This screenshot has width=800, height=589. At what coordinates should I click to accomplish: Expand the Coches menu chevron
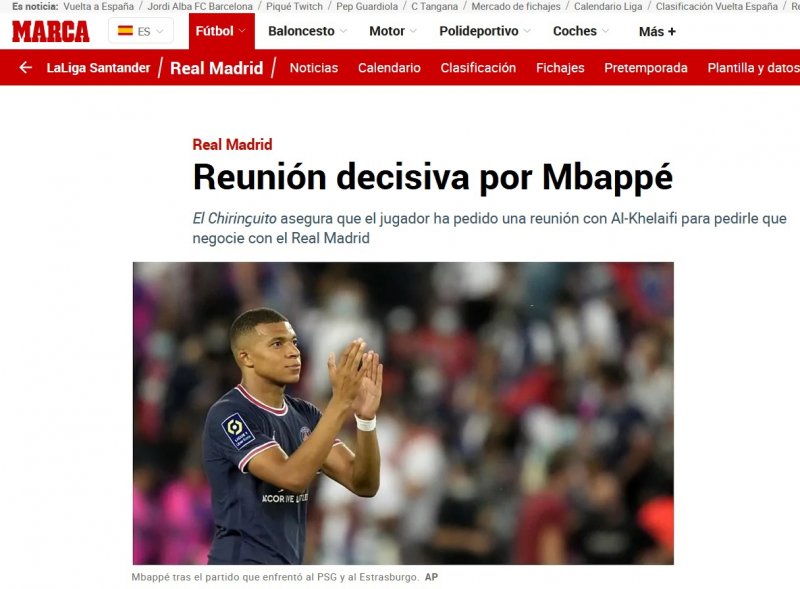[x=606, y=31]
